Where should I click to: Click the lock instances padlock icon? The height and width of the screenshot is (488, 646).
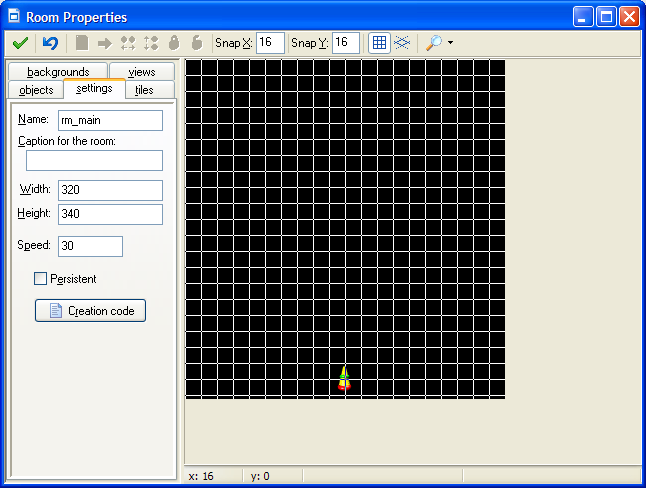click(174, 43)
